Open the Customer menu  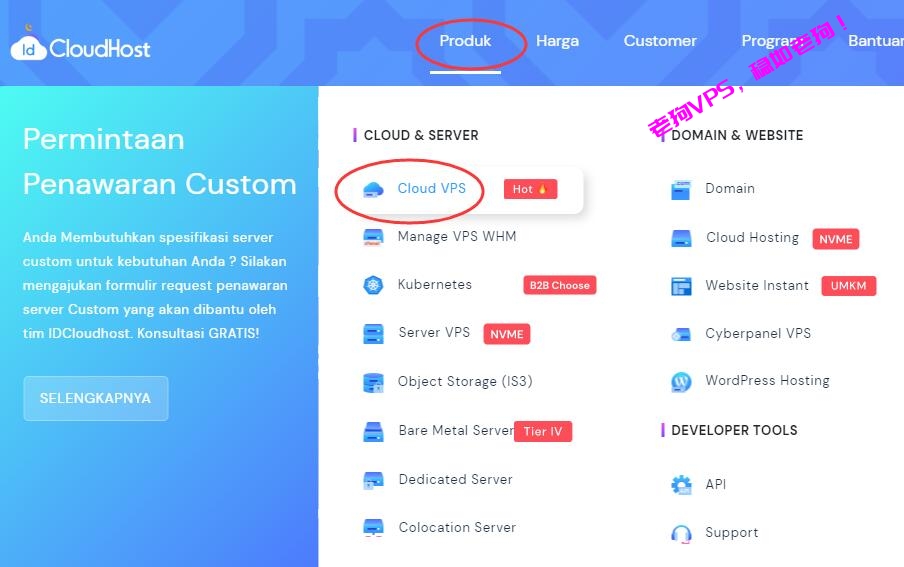pos(660,41)
